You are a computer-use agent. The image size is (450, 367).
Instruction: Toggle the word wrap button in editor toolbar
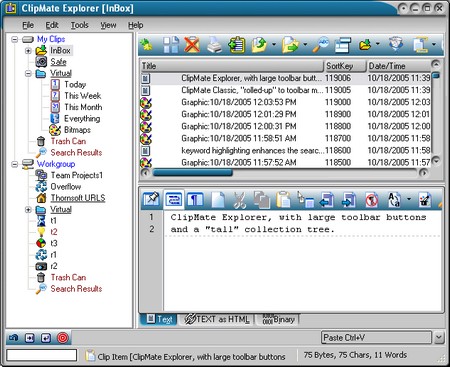tap(174, 200)
